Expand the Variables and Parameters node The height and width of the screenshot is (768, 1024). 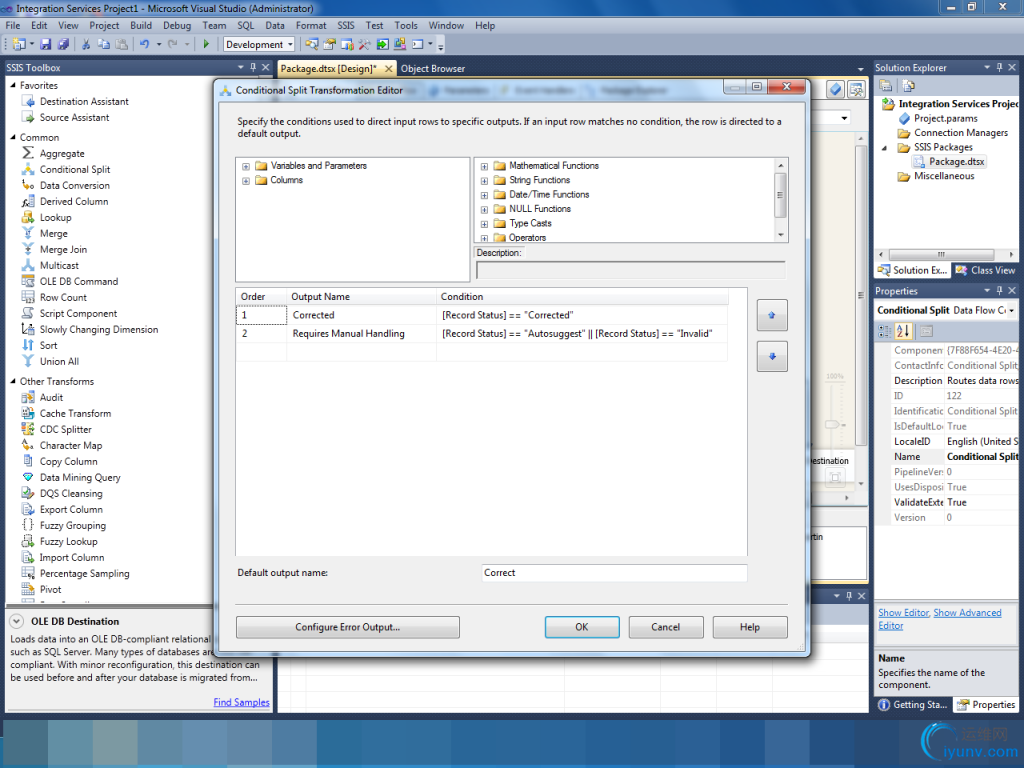pos(246,167)
